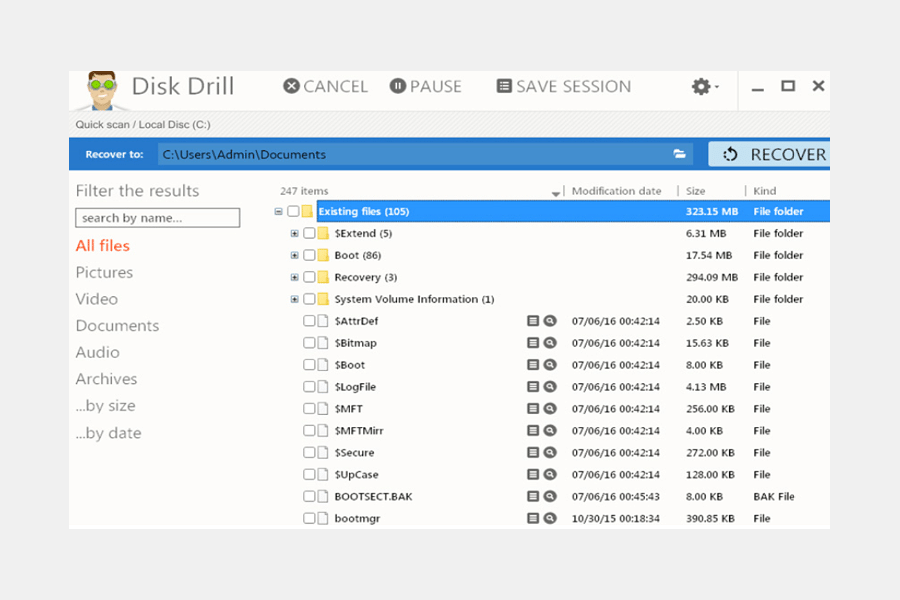
Task: Filter results by Video
Action: tap(96, 299)
